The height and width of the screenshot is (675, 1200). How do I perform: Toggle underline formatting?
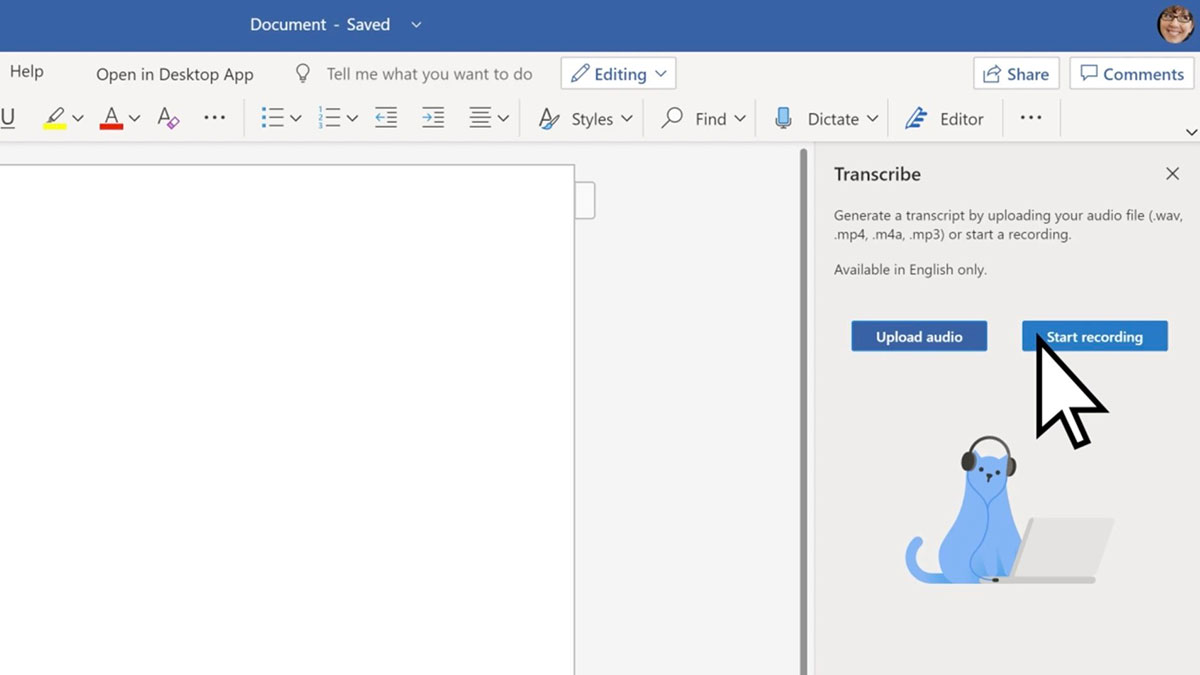click(8, 118)
